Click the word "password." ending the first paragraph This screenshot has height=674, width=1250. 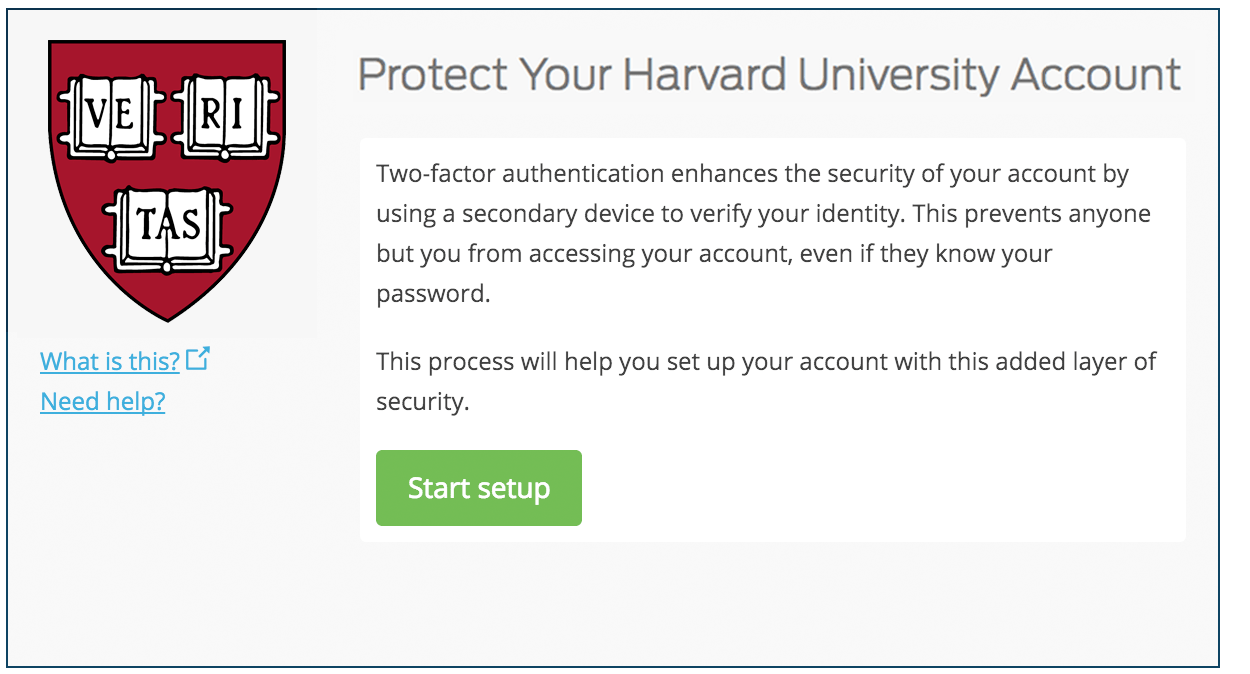[433, 295]
